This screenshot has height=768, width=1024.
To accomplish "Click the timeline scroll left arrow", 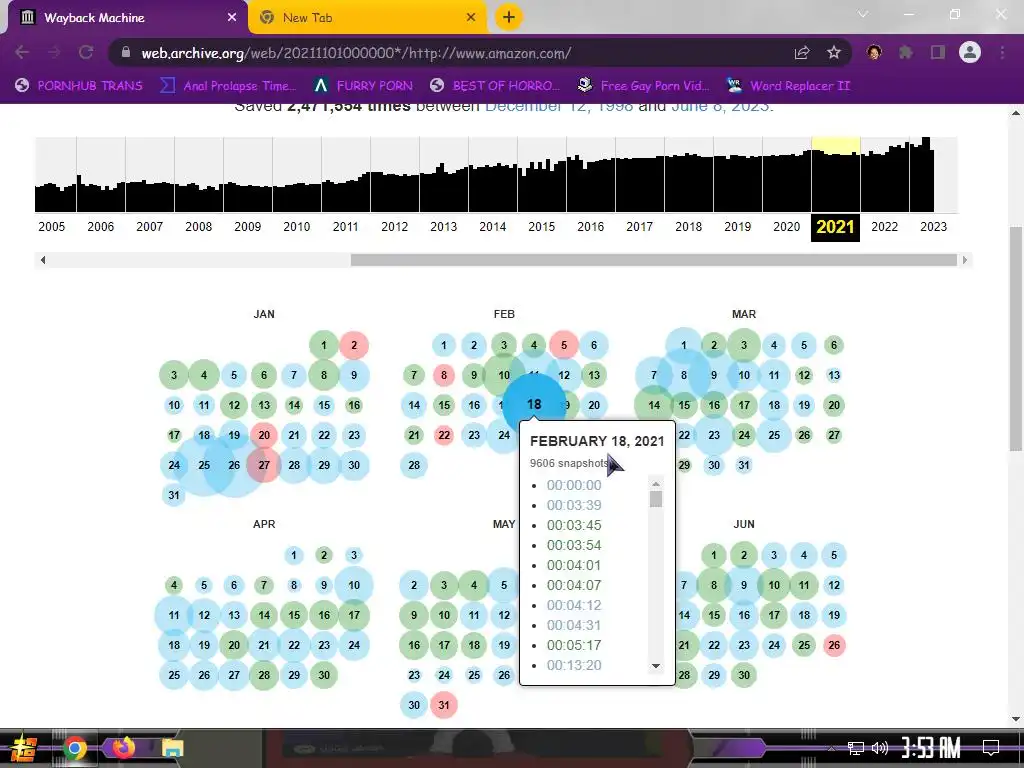I will (42, 260).
